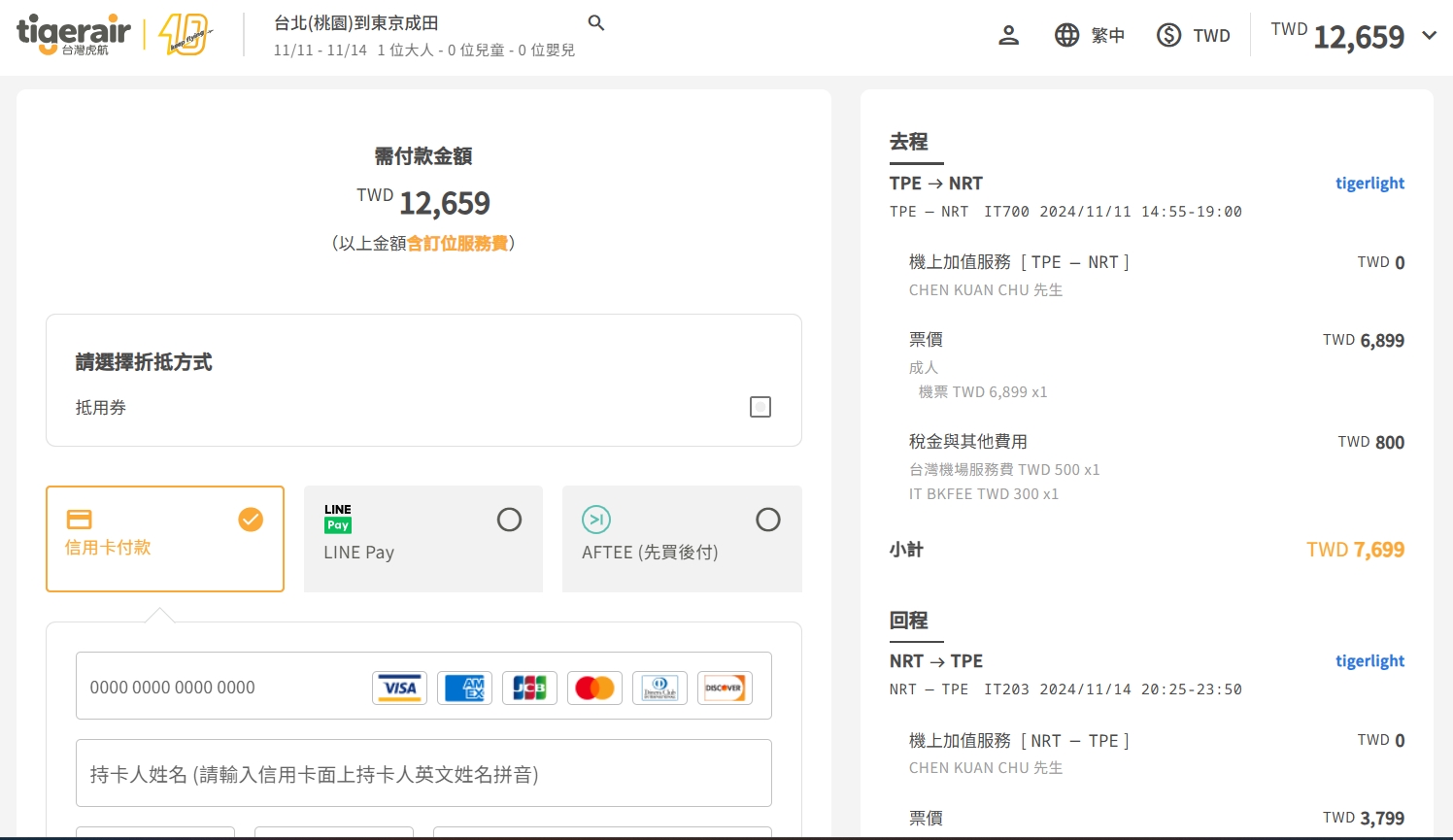Open the TWD currency selector
The height and width of the screenshot is (840, 1453).
pos(1211,36)
